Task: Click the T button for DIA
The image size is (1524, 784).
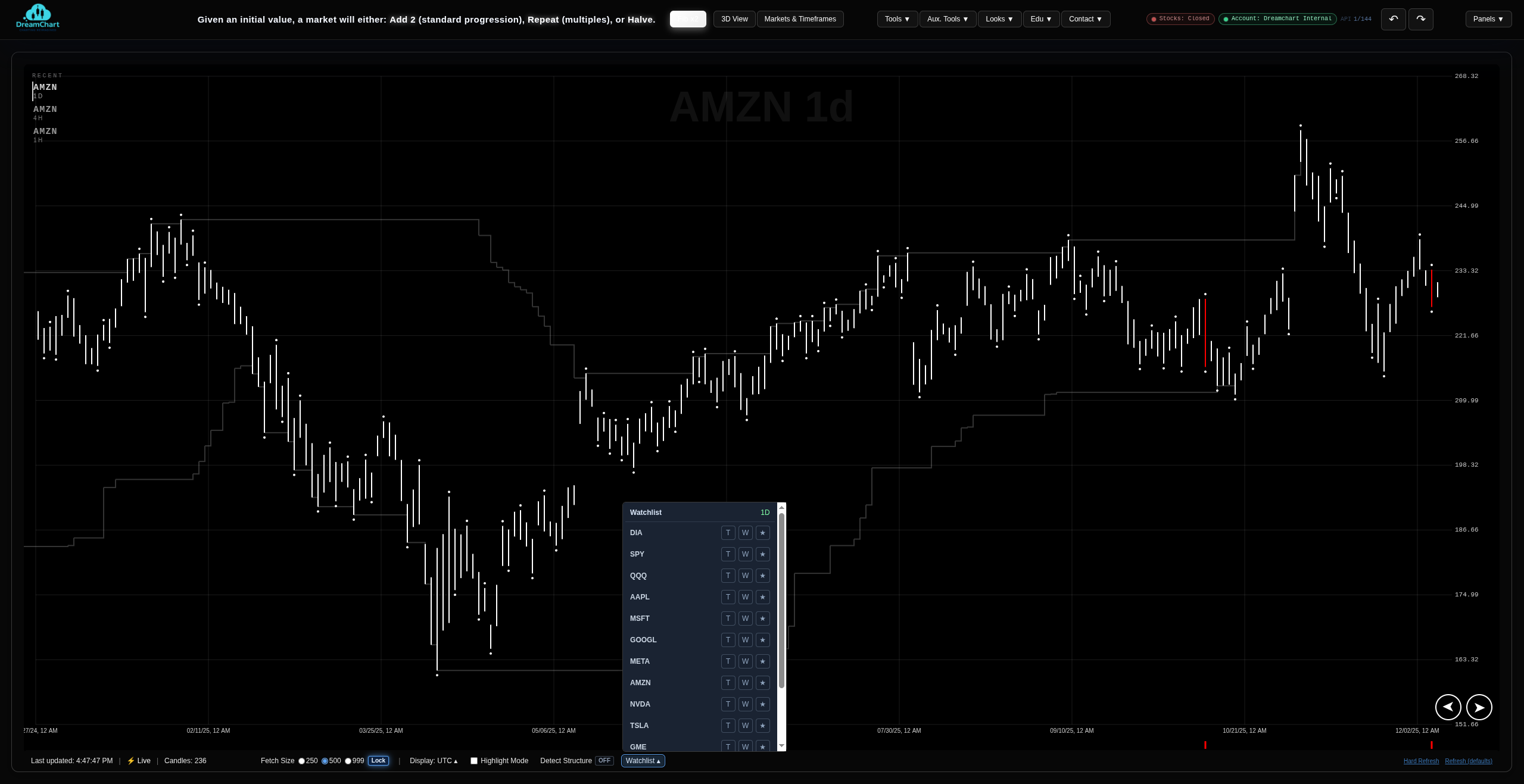Action: [x=728, y=533]
